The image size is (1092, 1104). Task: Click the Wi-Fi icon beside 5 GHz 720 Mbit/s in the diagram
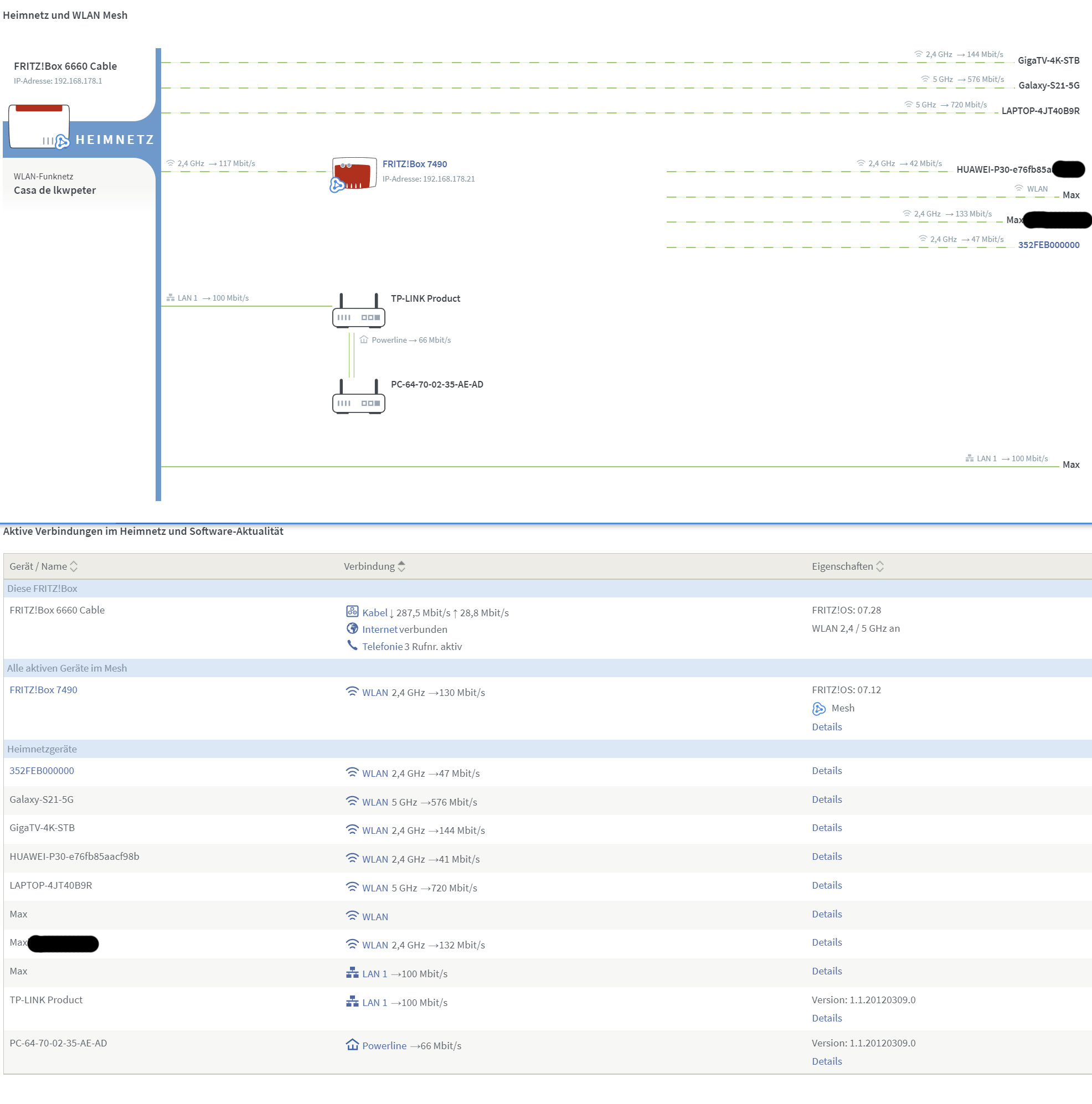909,105
